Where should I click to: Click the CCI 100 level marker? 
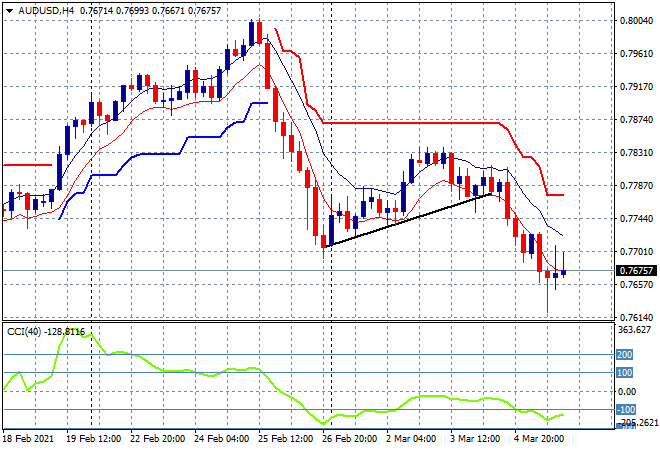(625, 373)
